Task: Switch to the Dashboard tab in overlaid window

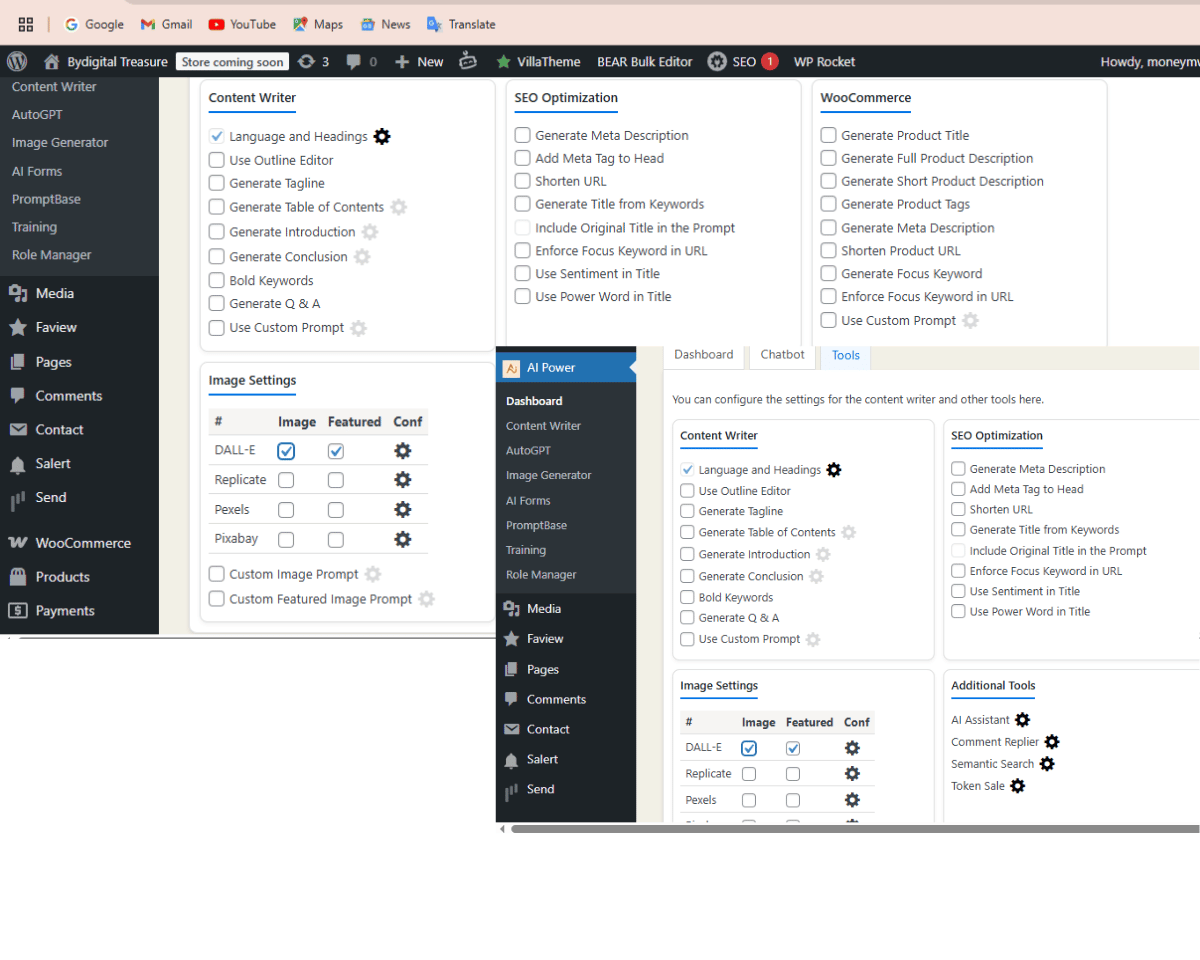Action: [x=704, y=355]
